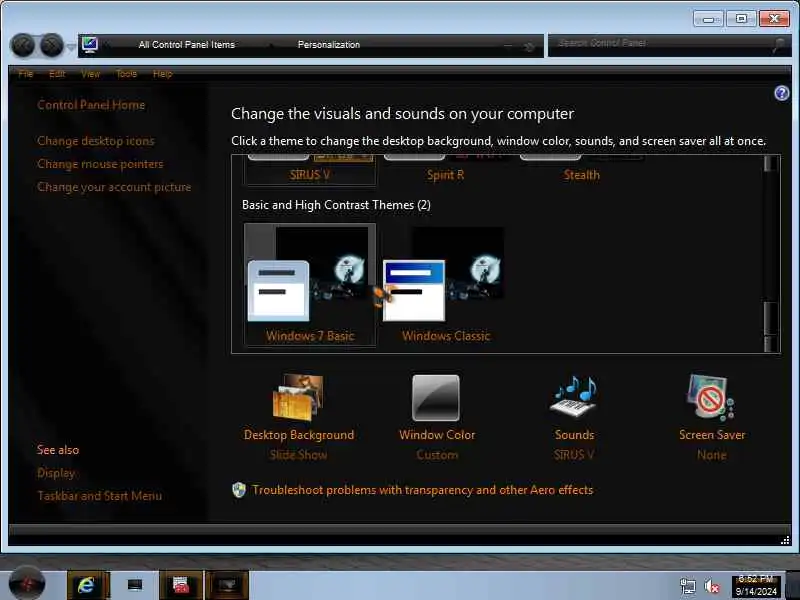This screenshot has height=600, width=800.
Task: Click the theme list scroll up arrow
Action: 770,163
